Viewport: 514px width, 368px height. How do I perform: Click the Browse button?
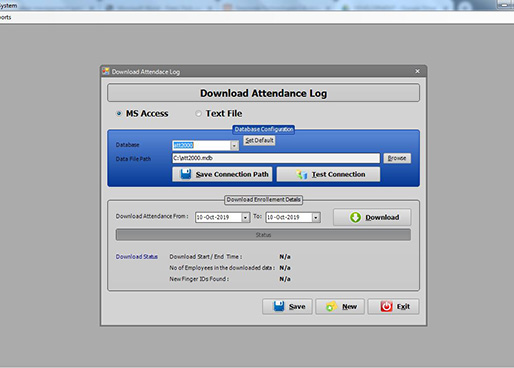(397, 158)
